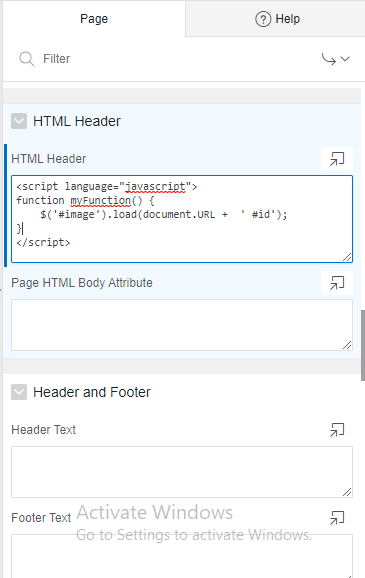365x578 pixels.
Task: Click the Header Text textarea resize handle
Action: [x=347, y=492]
